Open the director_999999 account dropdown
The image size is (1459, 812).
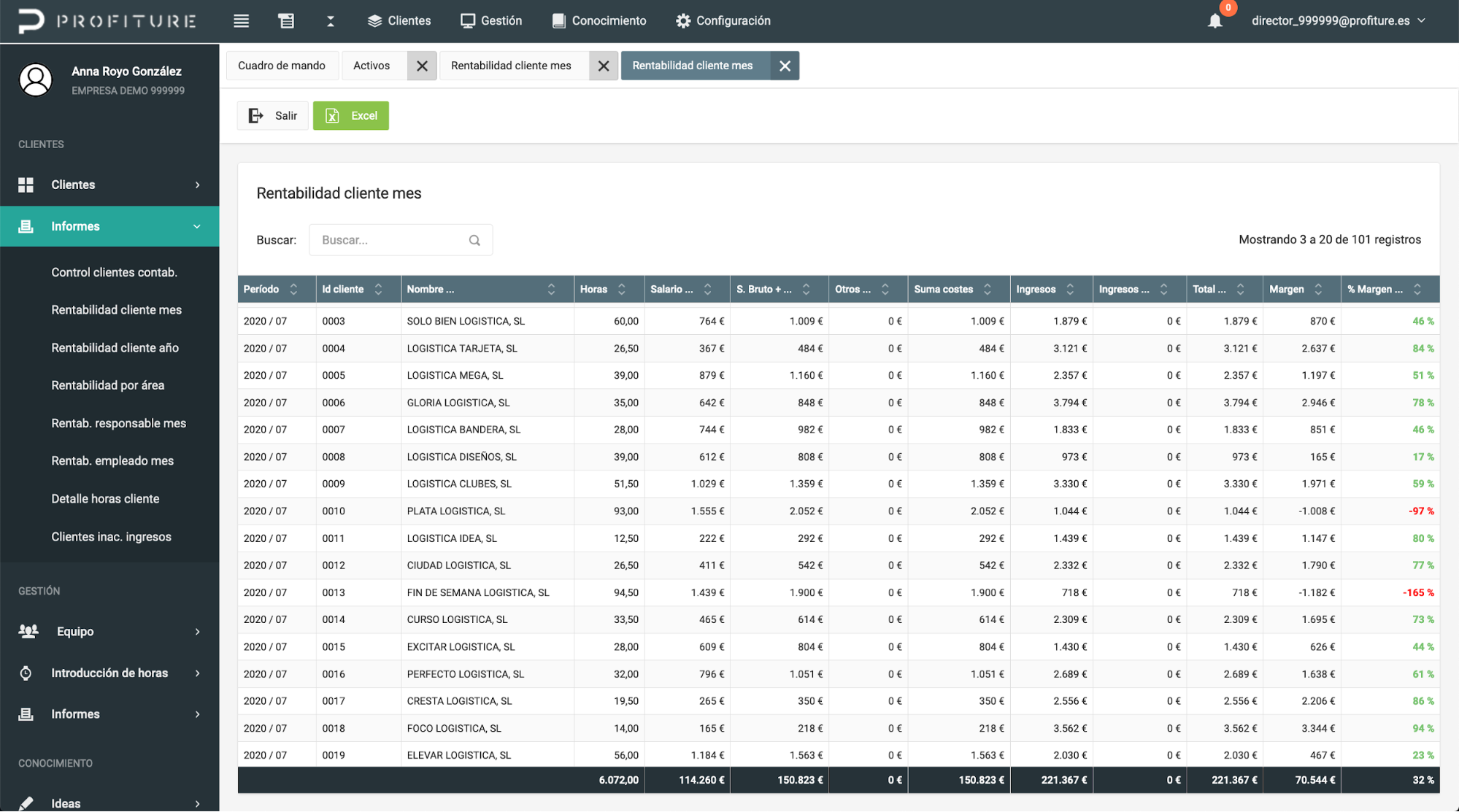tap(1339, 20)
